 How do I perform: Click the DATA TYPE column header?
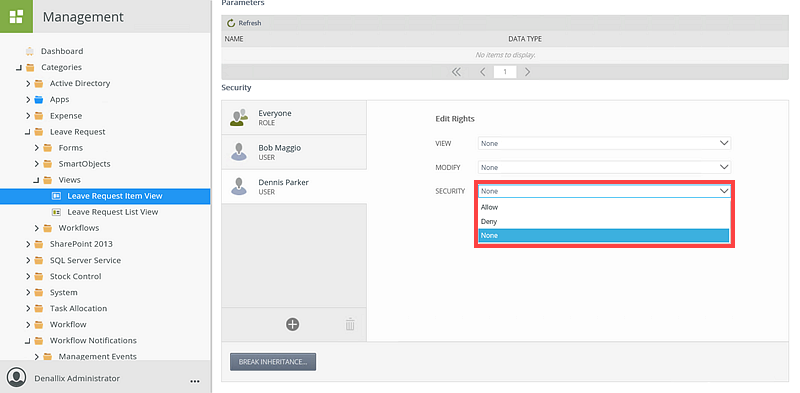525,39
